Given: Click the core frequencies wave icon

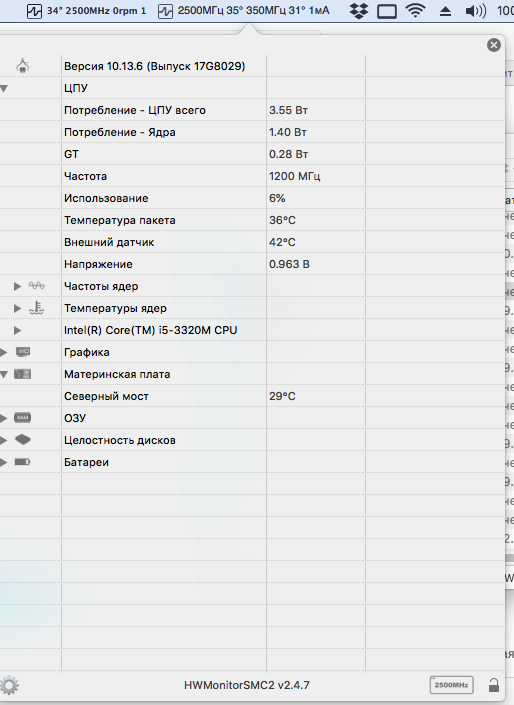Looking at the screenshot, I should 36,286.
